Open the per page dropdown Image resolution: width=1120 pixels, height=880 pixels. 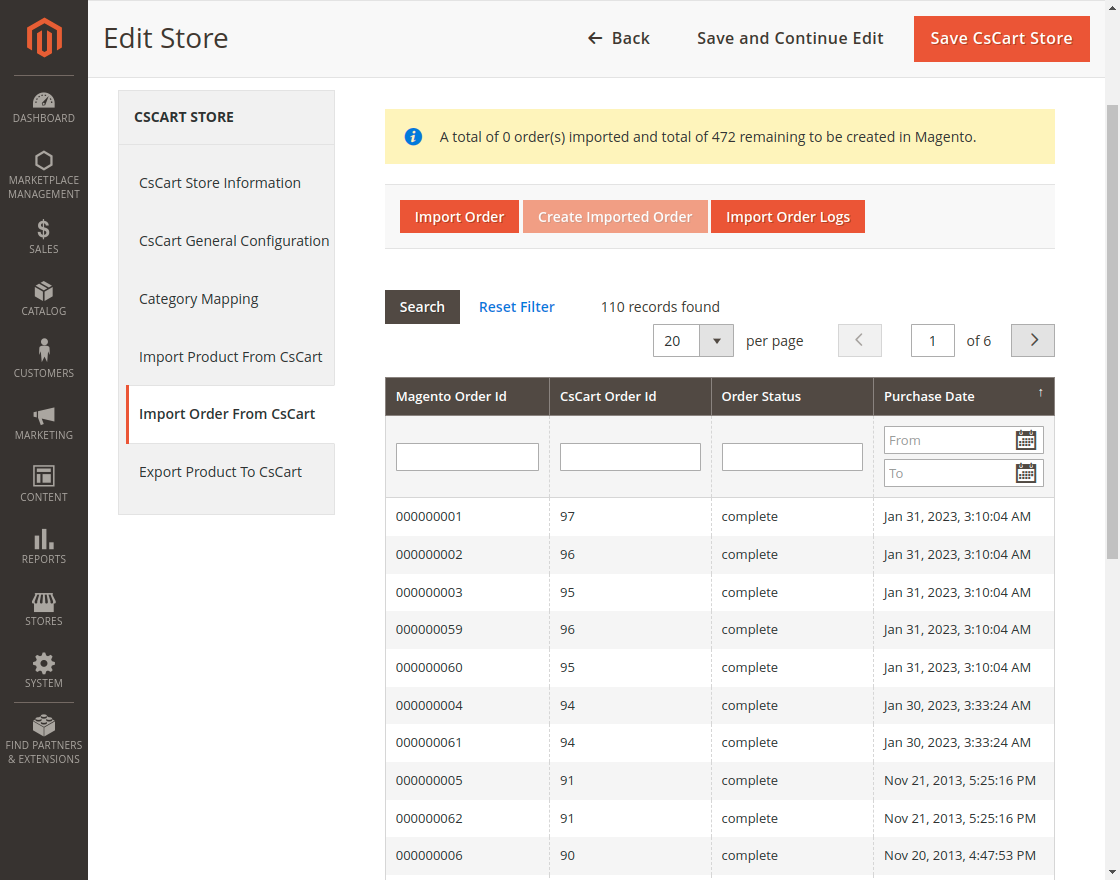pos(717,340)
